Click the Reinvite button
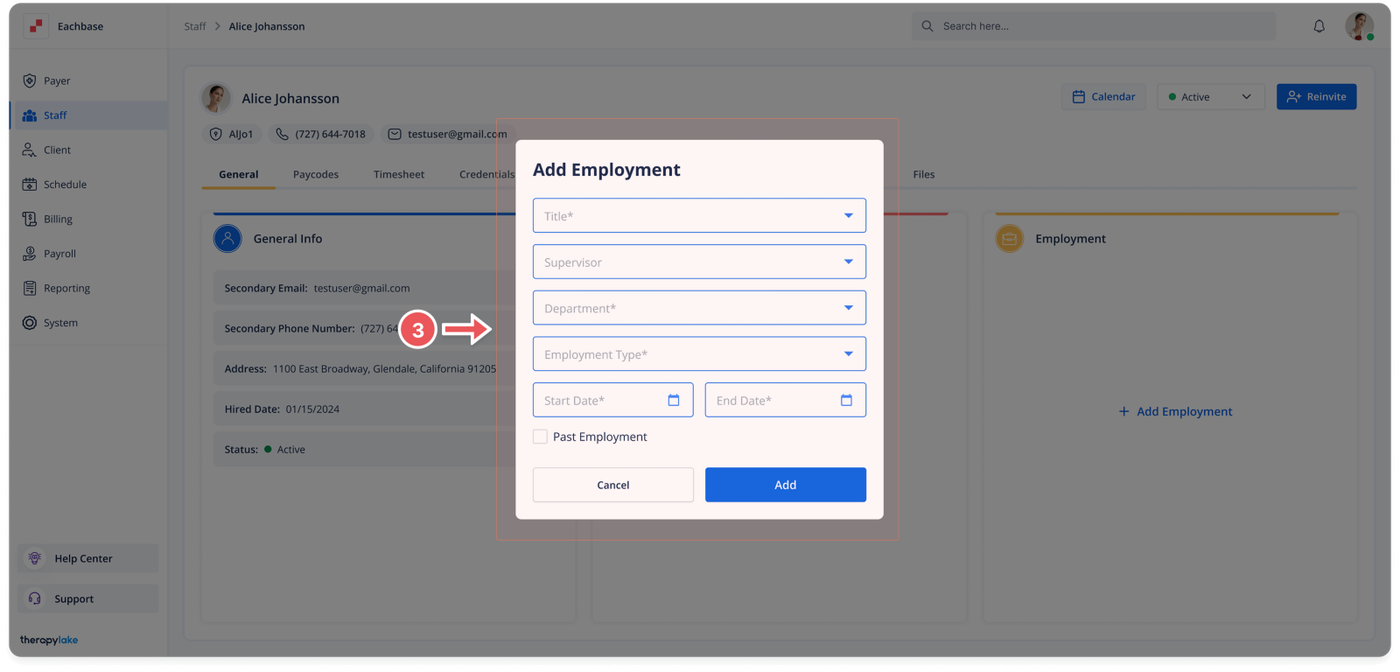 (1316, 97)
